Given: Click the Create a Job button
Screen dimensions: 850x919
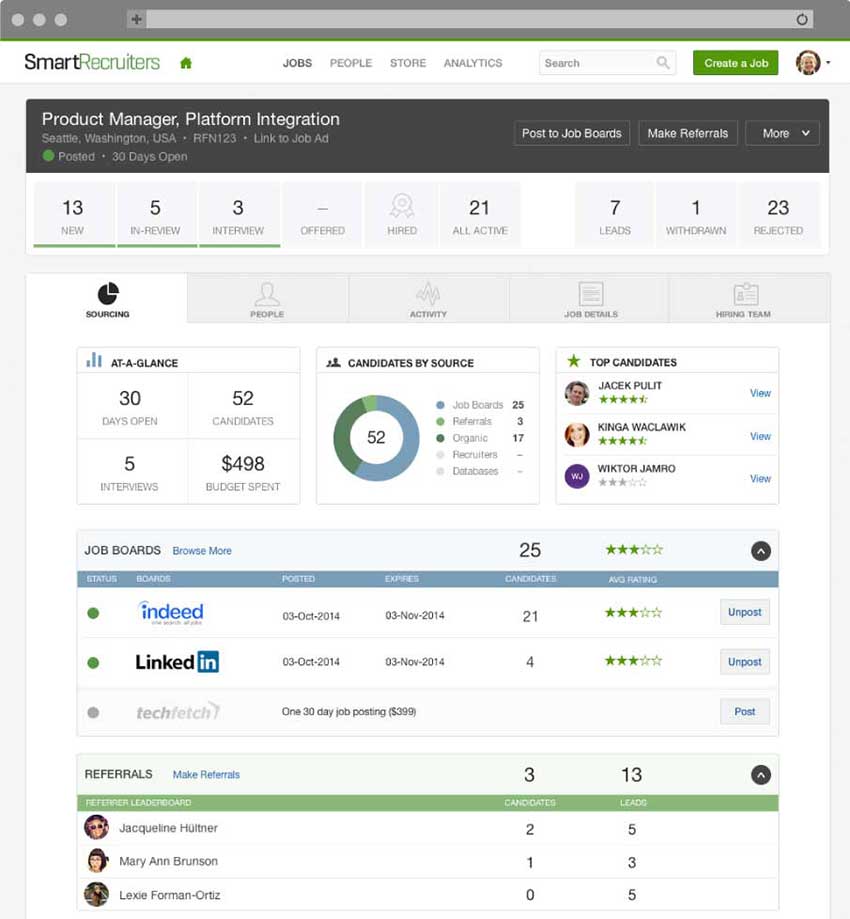Looking at the screenshot, I should click(735, 62).
